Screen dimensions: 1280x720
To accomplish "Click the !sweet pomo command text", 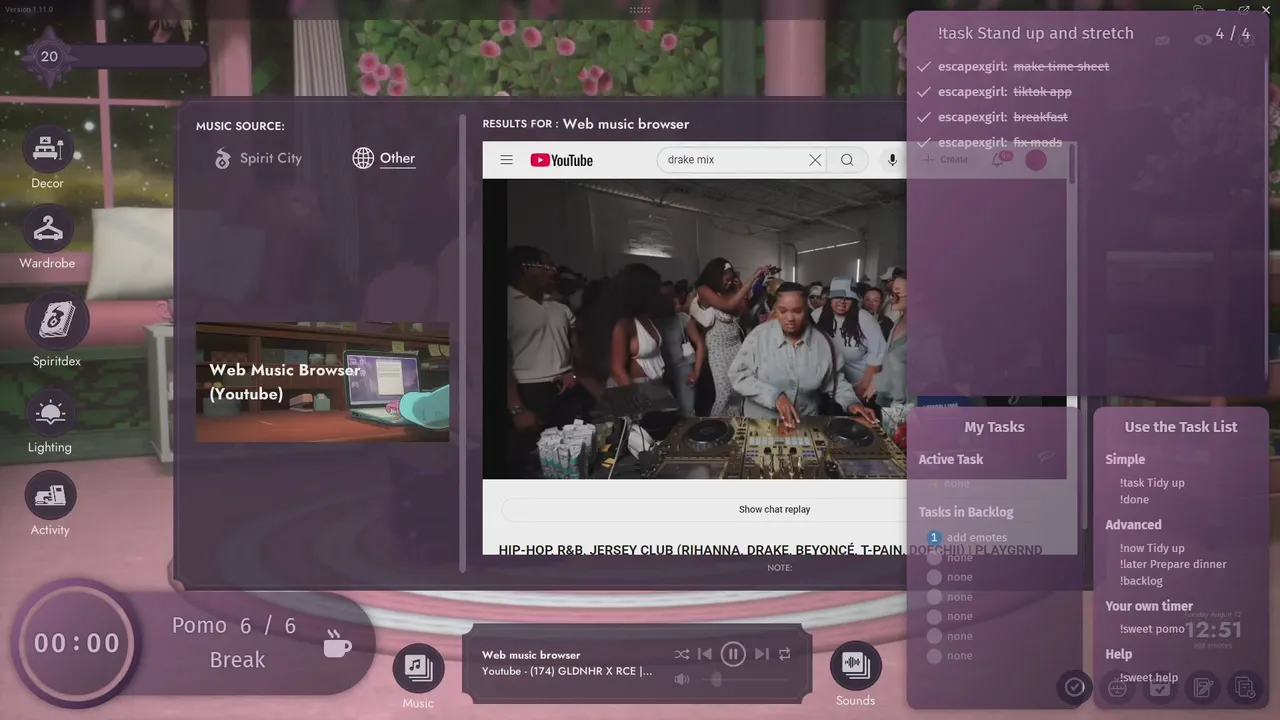I will pos(1152,629).
